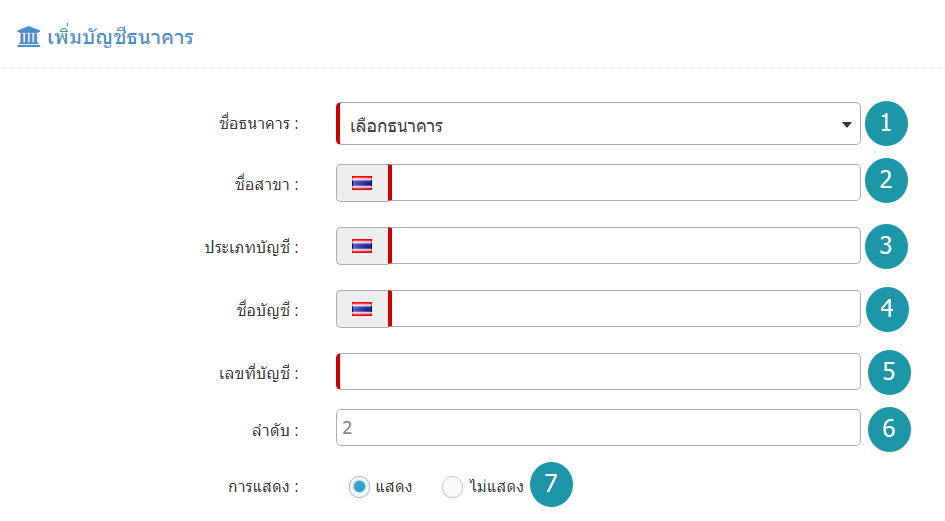
Task: Click the ลำดับ order field showing 2
Action: pyautogui.click(x=598, y=428)
